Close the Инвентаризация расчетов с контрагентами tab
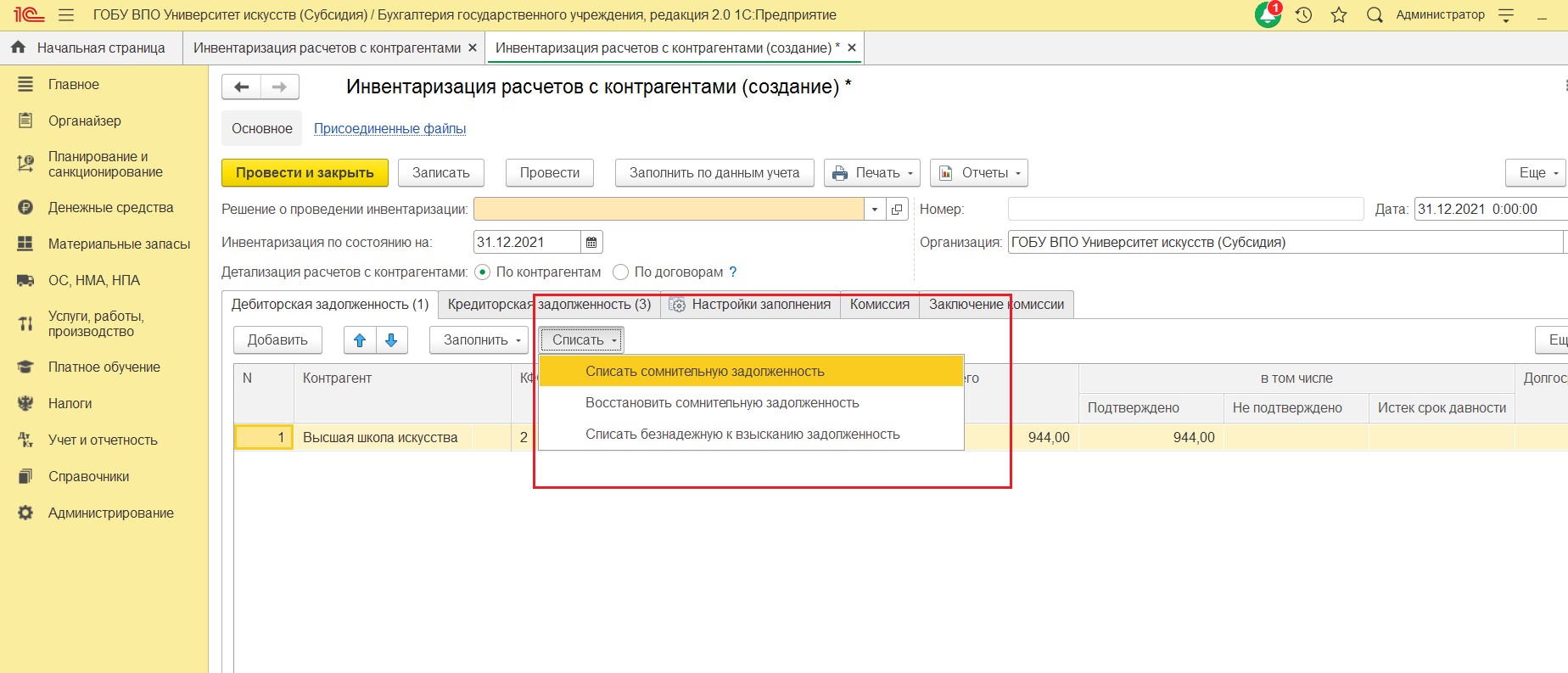1568x673 pixels. (x=473, y=48)
